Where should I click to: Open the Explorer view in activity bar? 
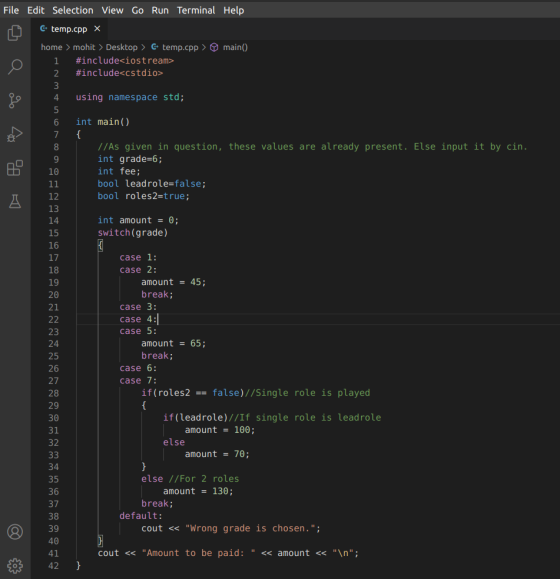click(15, 33)
